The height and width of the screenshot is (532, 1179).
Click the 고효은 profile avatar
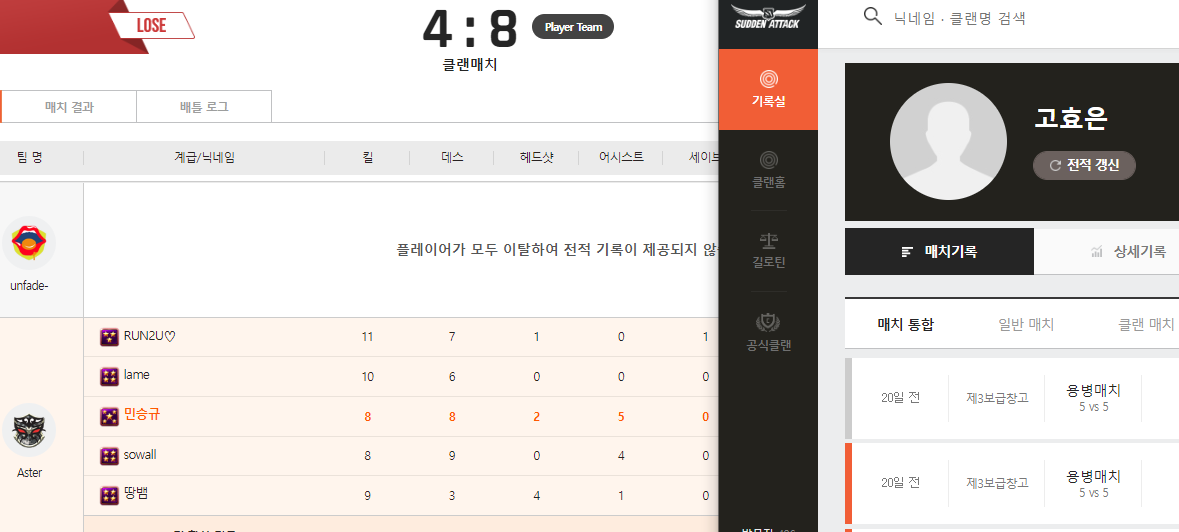pyautogui.click(x=948, y=142)
